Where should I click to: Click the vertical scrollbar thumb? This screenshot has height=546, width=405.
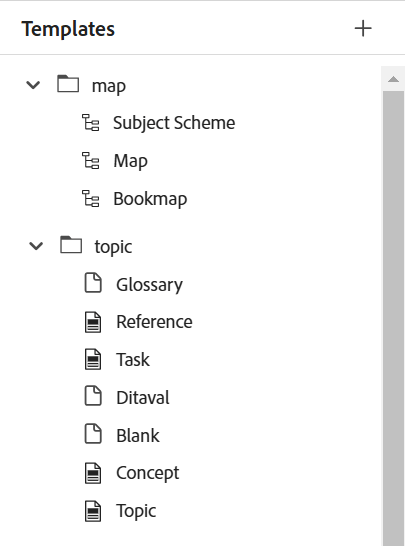click(394, 318)
